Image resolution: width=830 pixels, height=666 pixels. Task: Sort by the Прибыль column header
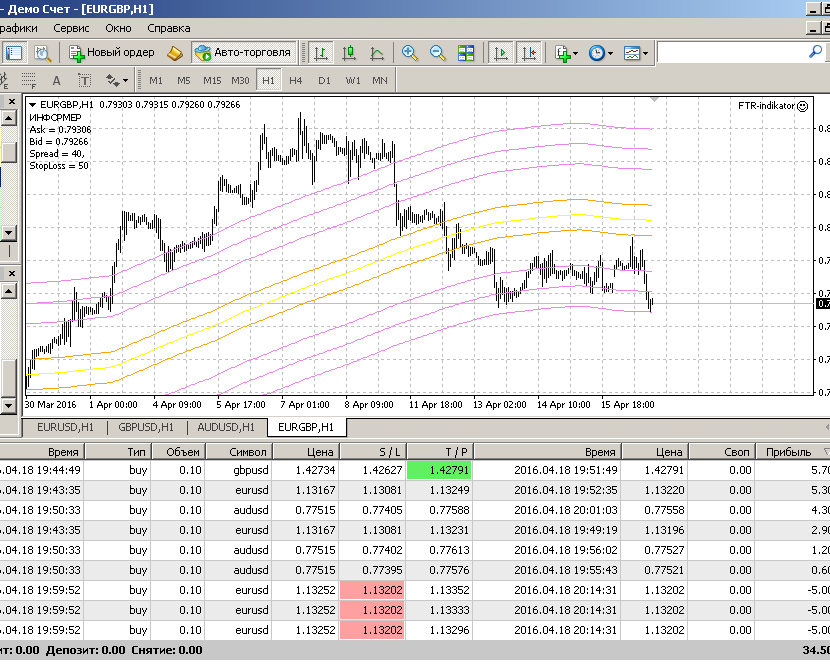tap(792, 452)
